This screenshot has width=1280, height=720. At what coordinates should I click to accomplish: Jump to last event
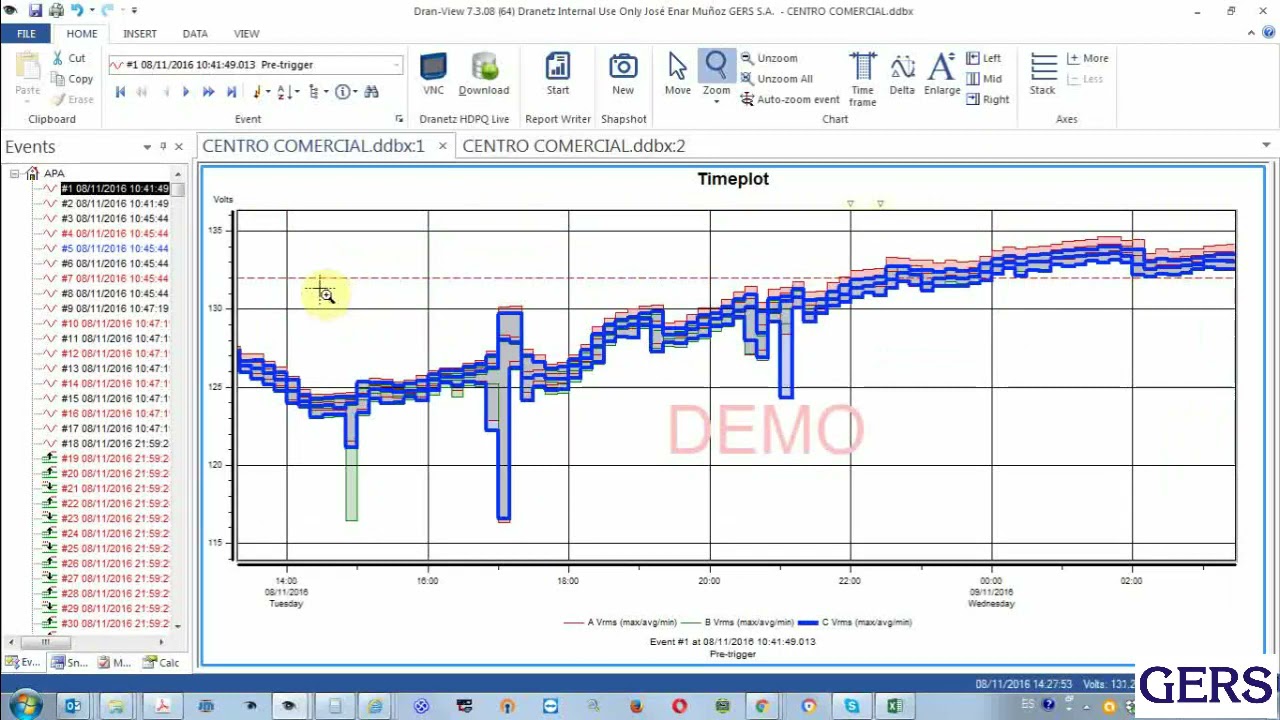(231, 92)
